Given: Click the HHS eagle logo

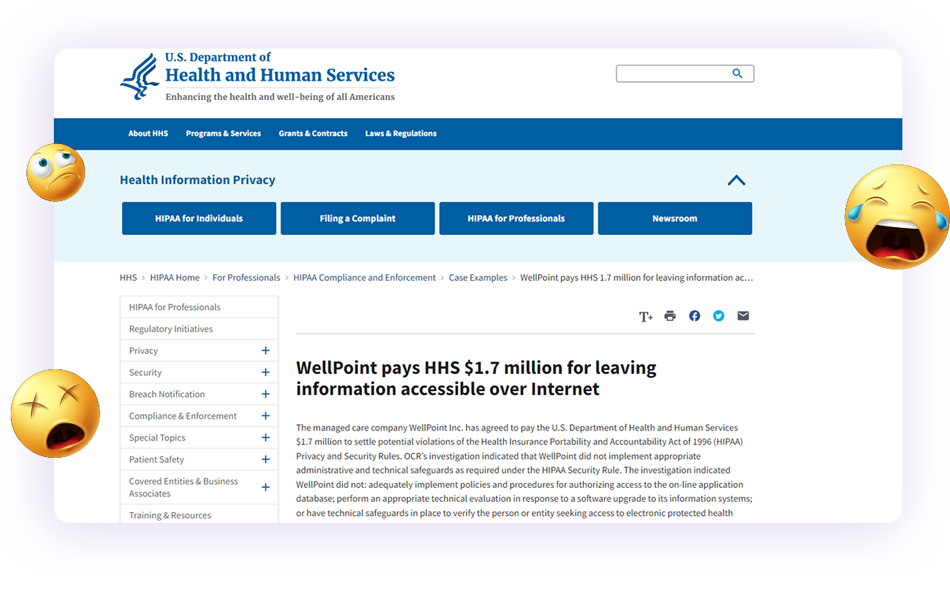Looking at the screenshot, I should click(140, 76).
